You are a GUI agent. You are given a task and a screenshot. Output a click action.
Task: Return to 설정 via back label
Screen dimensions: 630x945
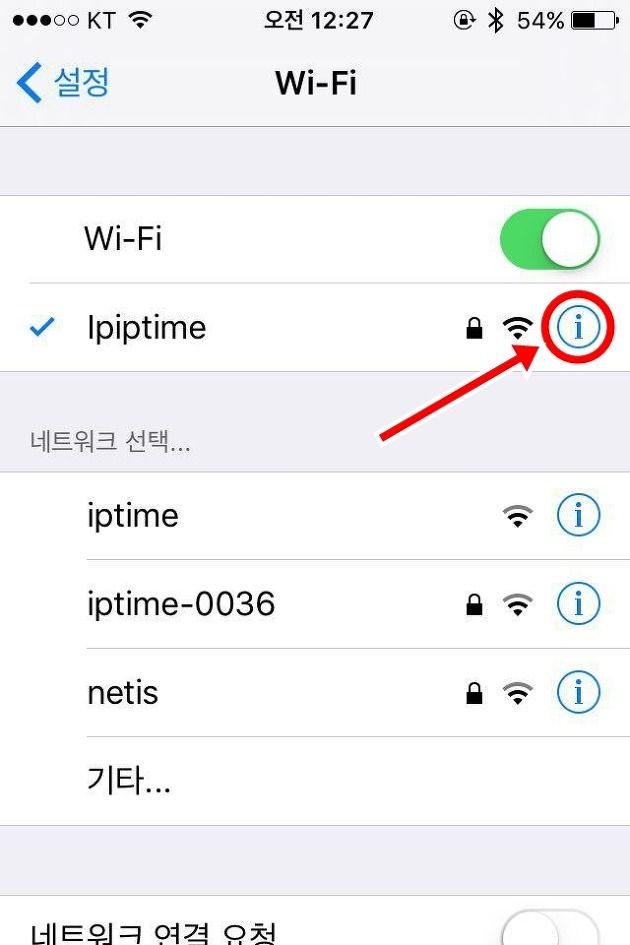click(81, 83)
